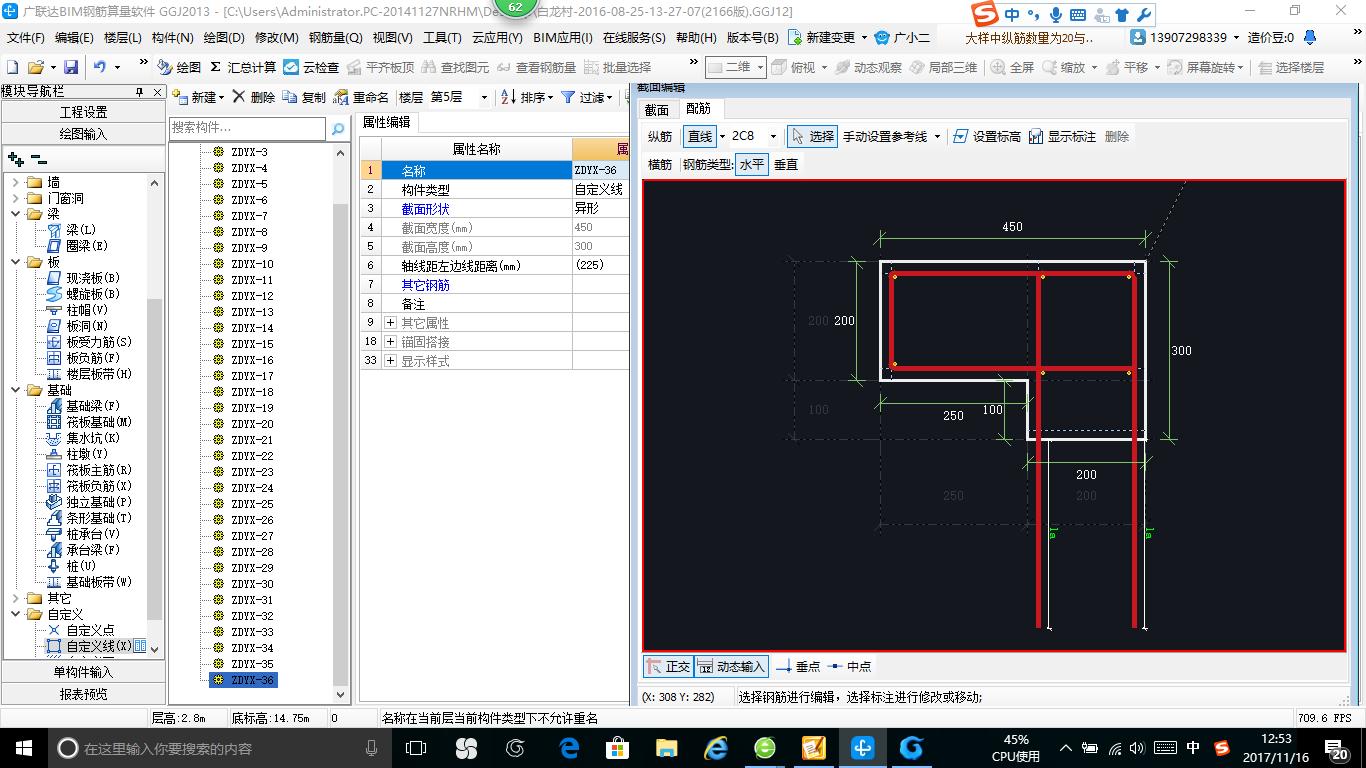1366x768 pixels.
Task: Click 复制 copy component button
Action: [304, 97]
